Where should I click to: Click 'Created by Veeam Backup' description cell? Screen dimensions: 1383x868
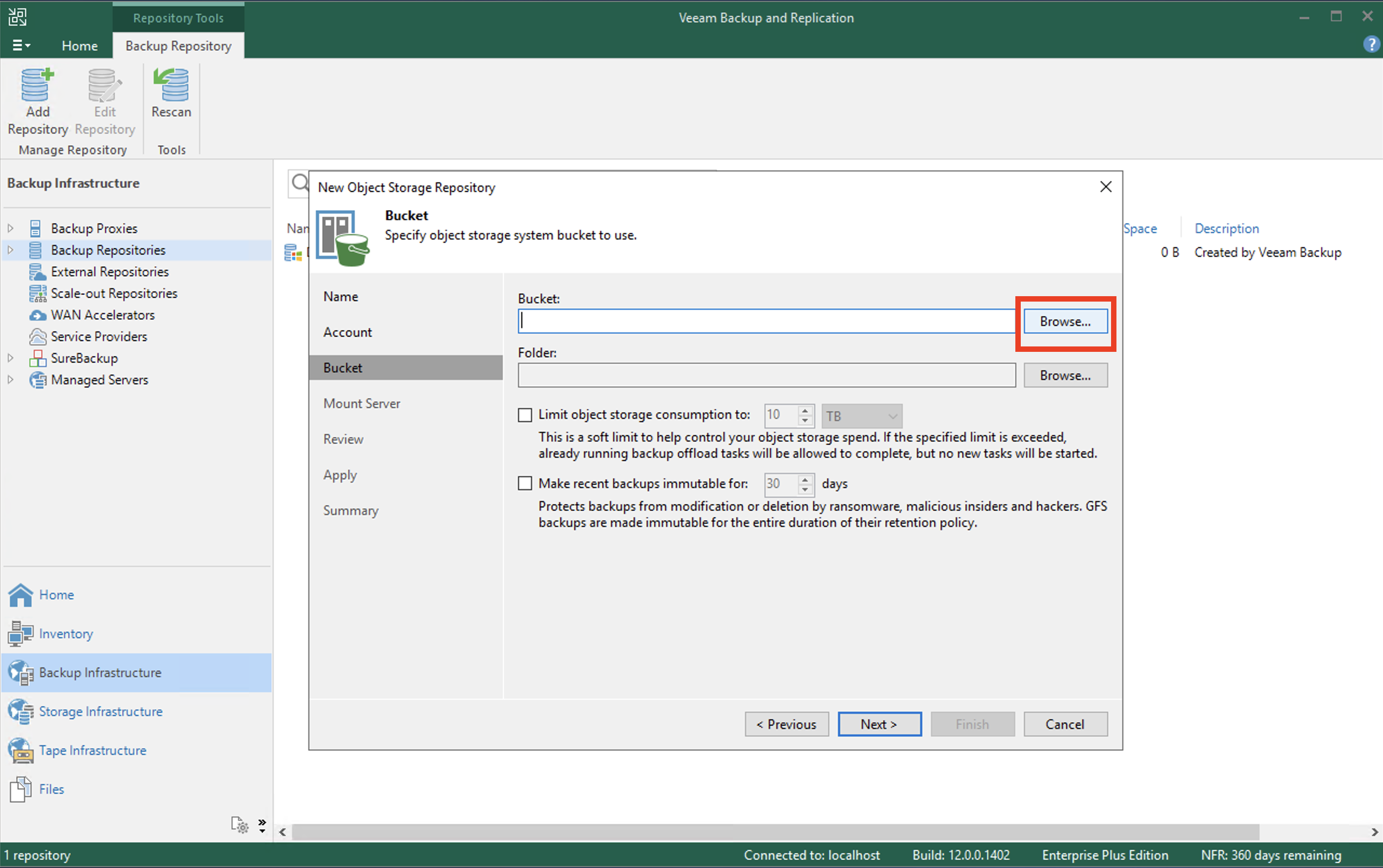[1268, 252]
